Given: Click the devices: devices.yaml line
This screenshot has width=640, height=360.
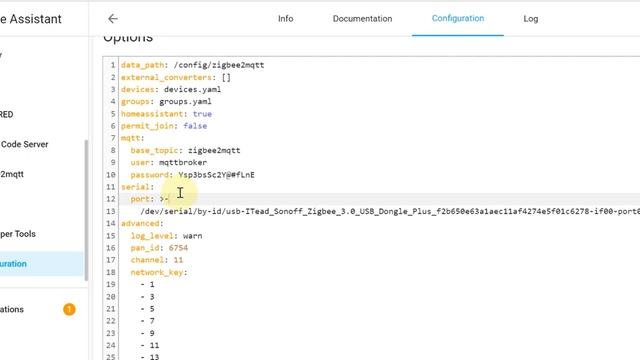Looking at the screenshot, I should [171, 89].
